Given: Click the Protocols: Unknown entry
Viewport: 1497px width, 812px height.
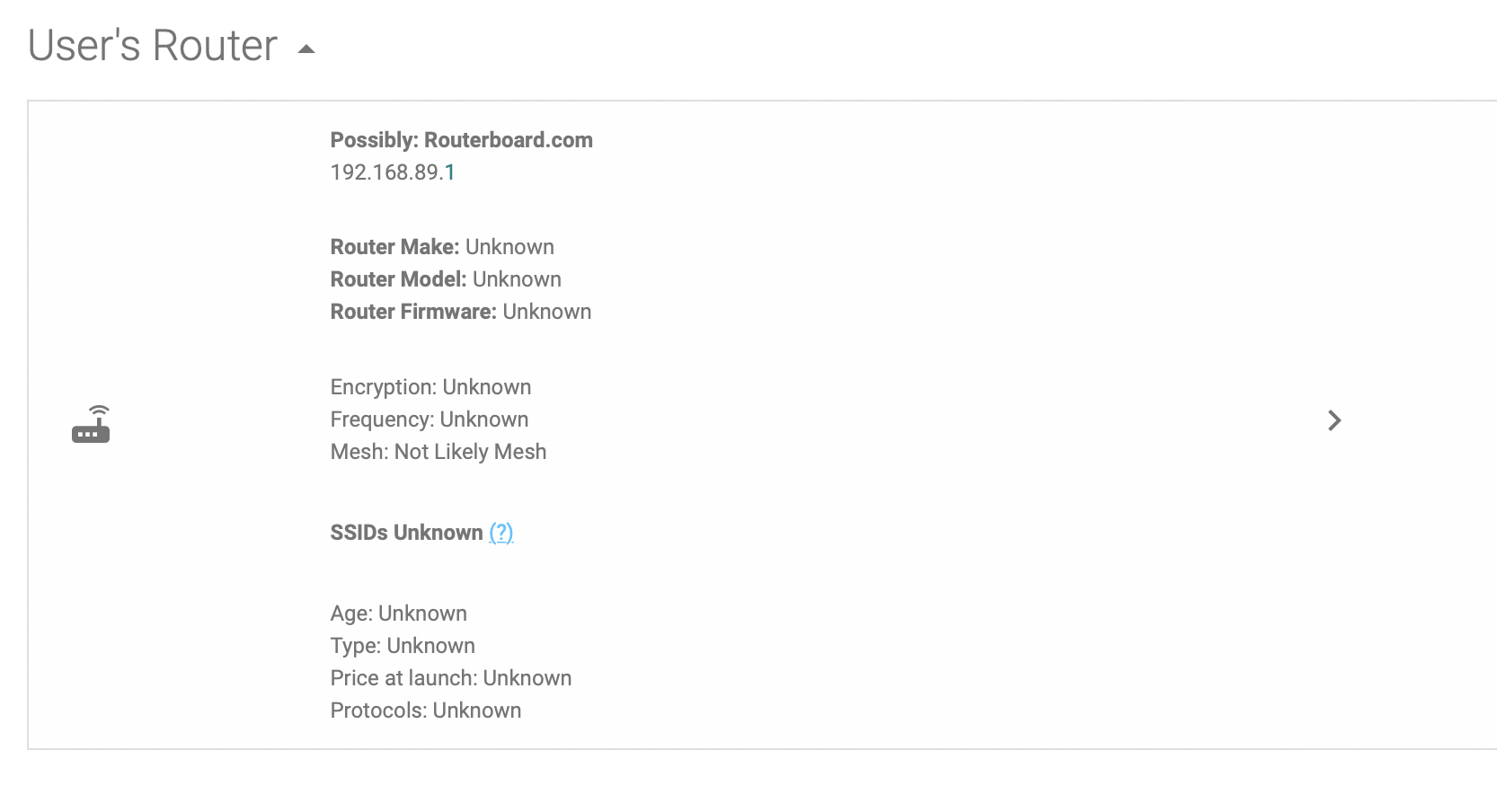Looking at the screenshot, I should [x=426, y=710].
